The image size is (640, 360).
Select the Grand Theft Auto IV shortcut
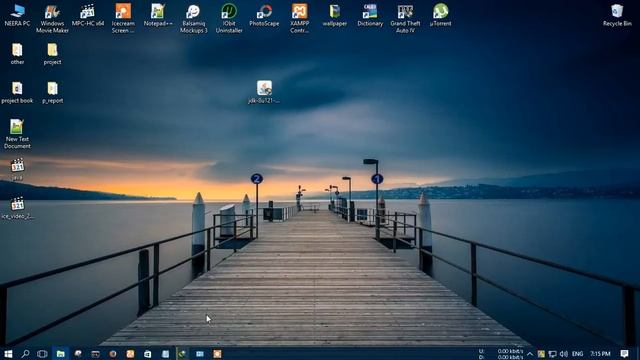pos(405,19)
